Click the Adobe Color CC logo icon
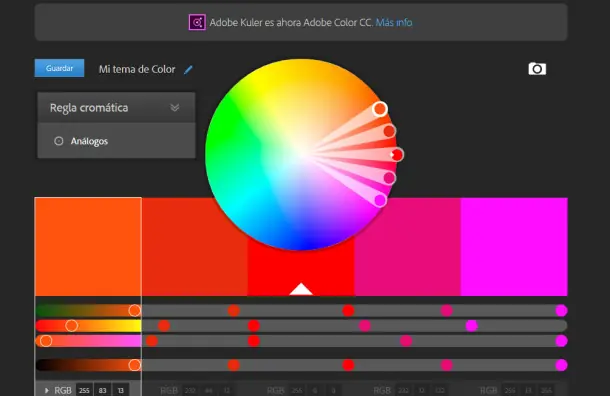610x396 pixels. (197, 22)
